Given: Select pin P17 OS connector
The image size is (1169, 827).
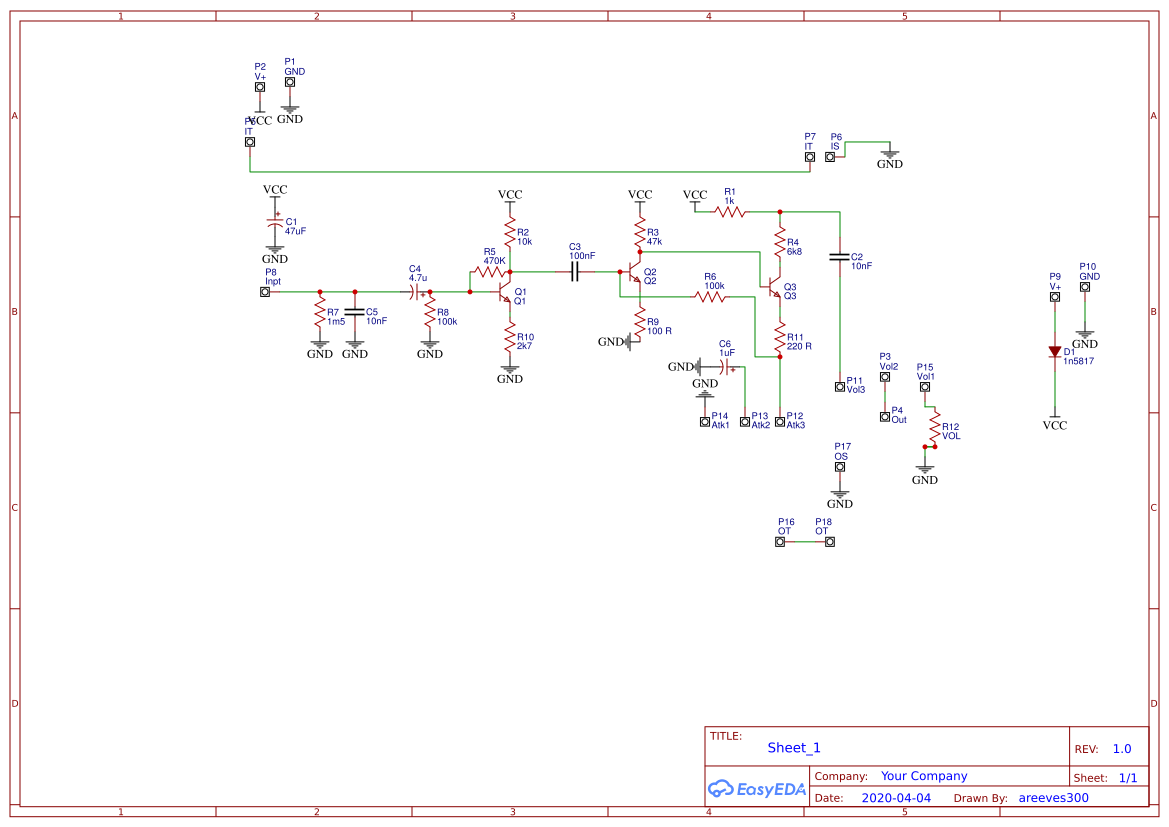Looking at the screenshot, I should click(x=840, y=467).
